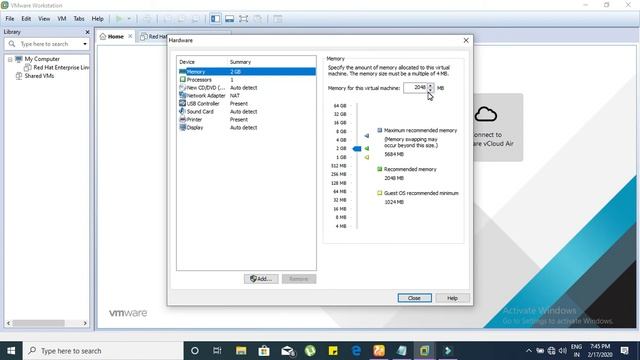Click the revert snapshot toolbar icon

pyautogui.click(x=181, y=19)
